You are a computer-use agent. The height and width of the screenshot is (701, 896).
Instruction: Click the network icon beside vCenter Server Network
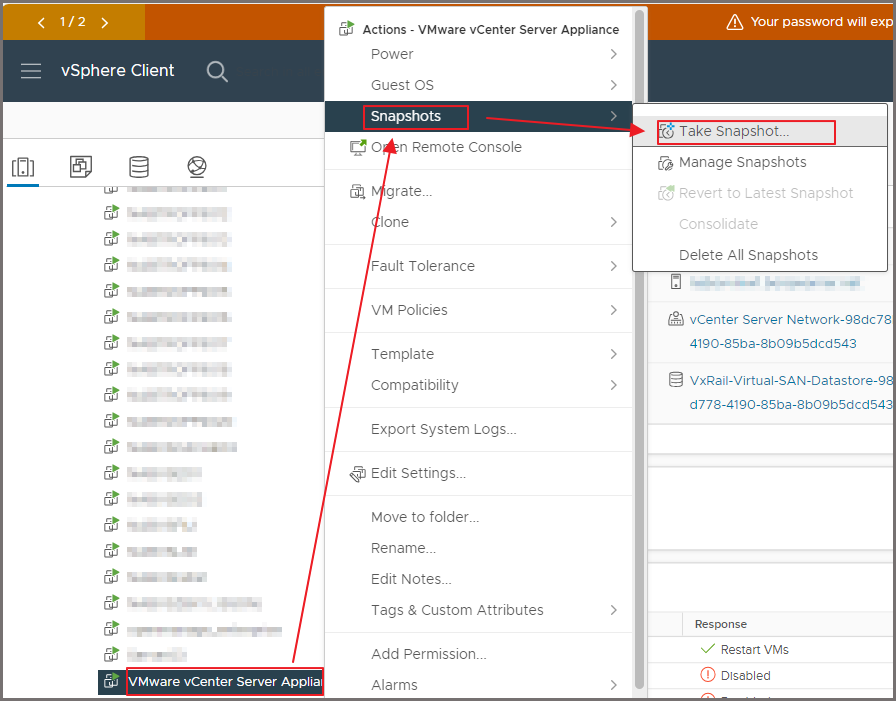[x=676, y=319]
